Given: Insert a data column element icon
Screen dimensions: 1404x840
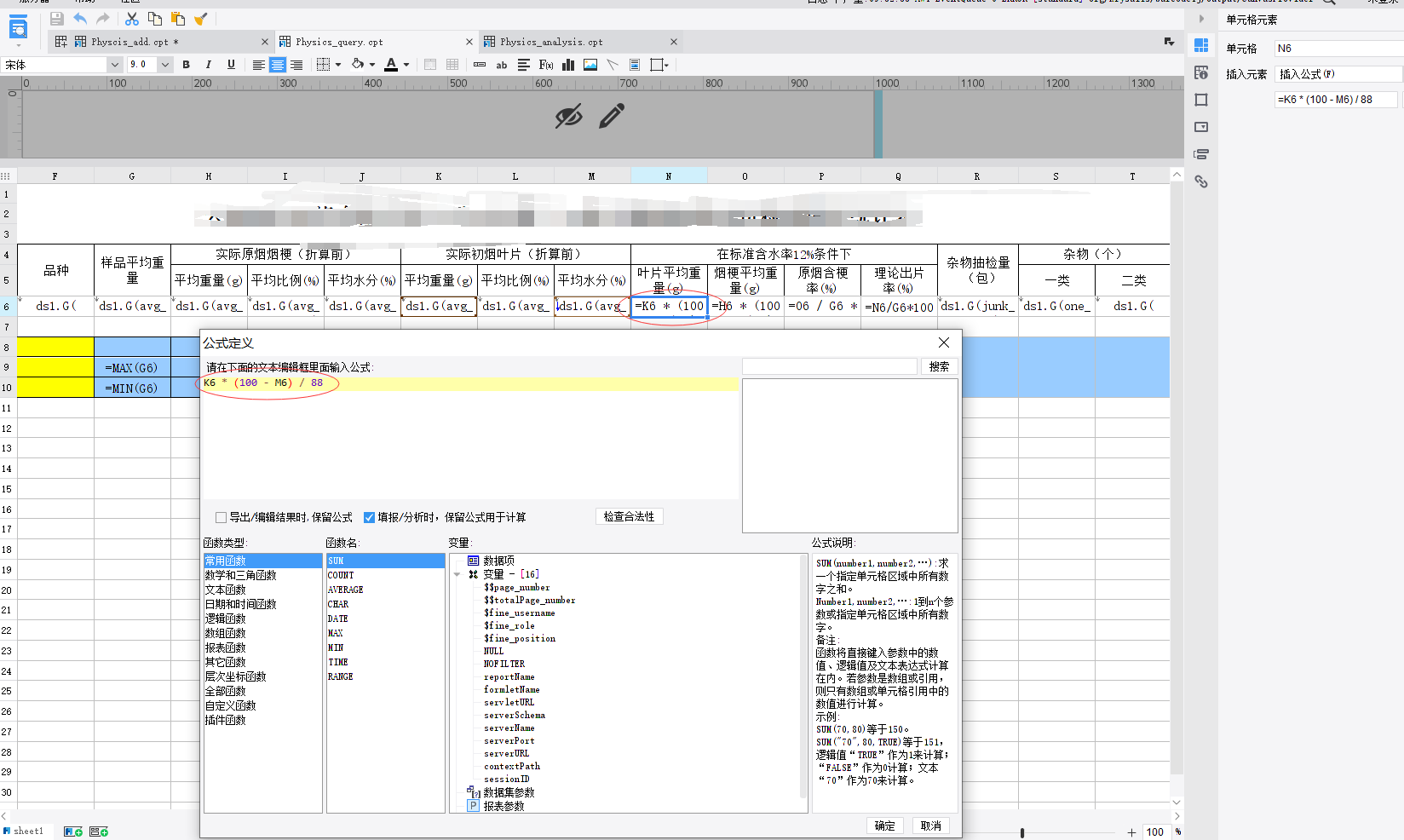Looking at the screenshot, I should click(x=480, y=65).
